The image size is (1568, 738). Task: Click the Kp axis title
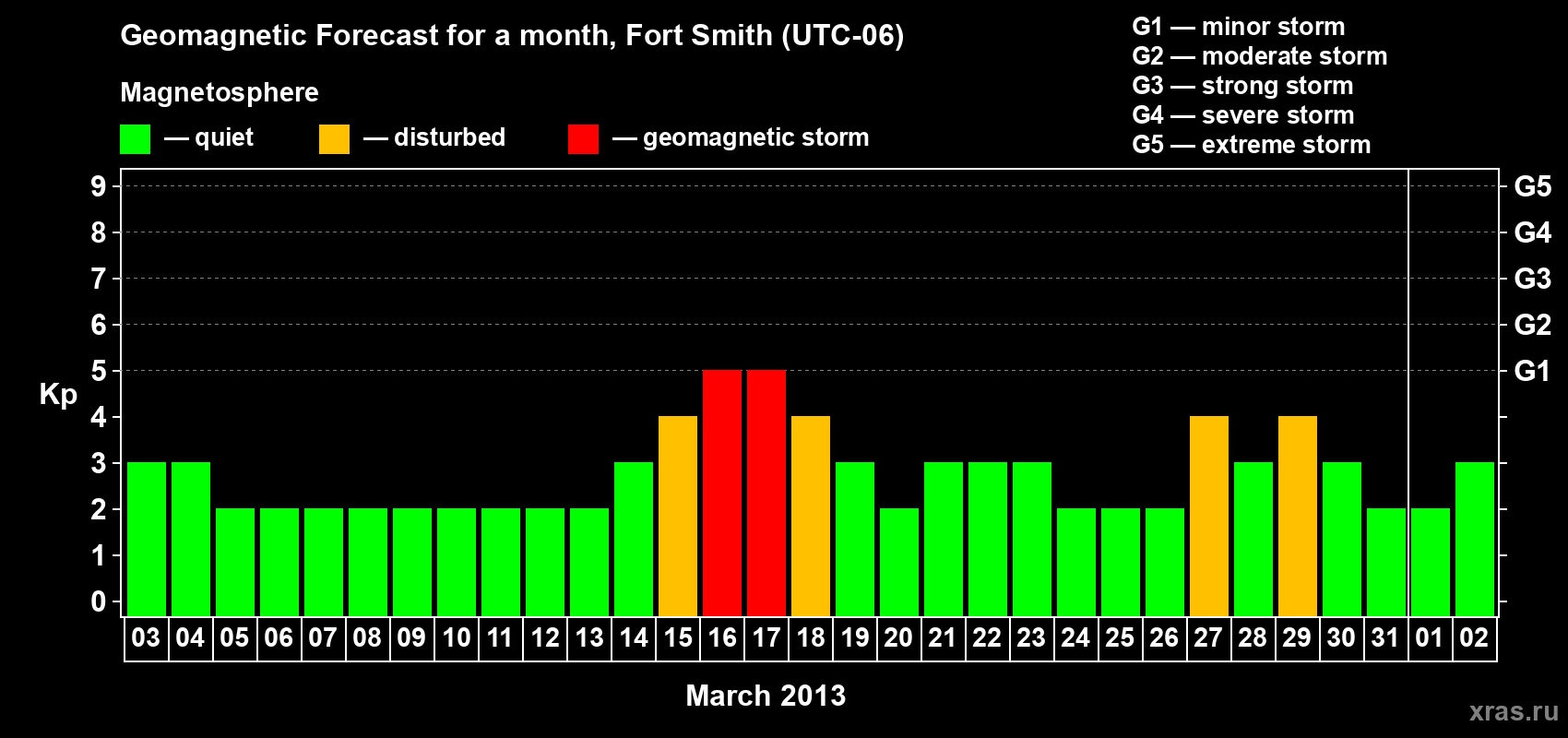(58, 395)
